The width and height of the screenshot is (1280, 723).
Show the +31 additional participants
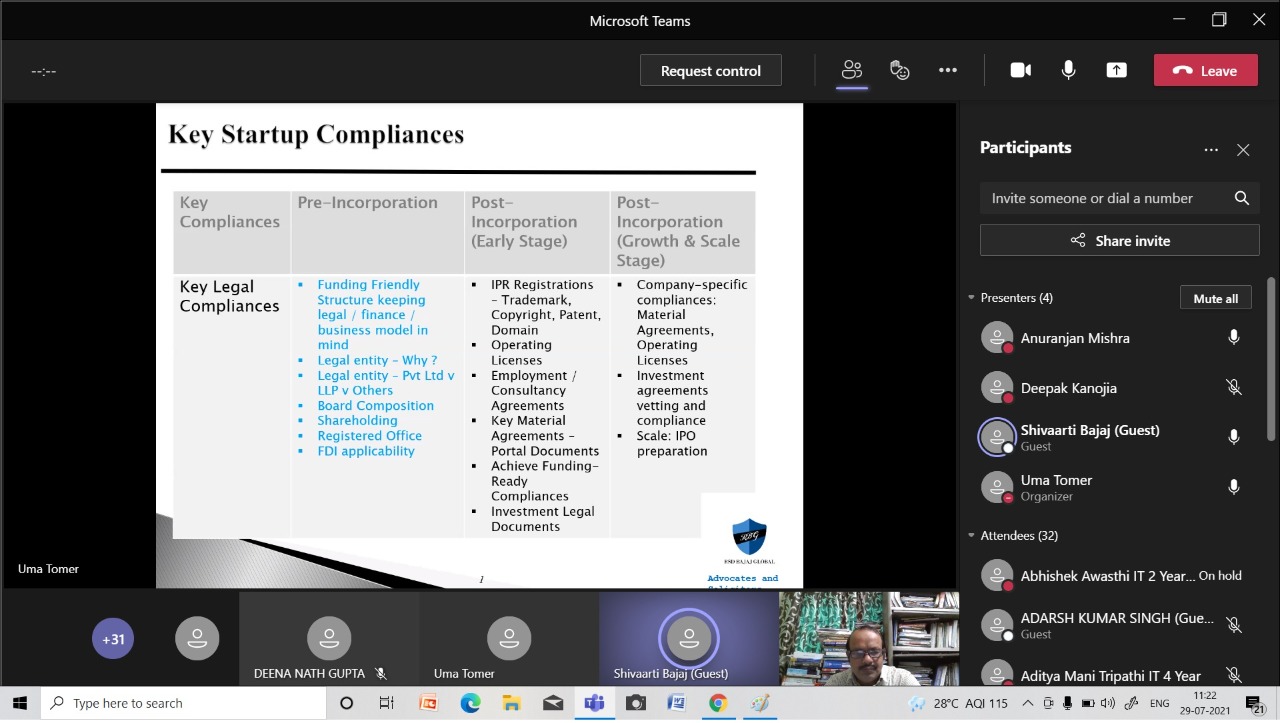tap(113, 639)
